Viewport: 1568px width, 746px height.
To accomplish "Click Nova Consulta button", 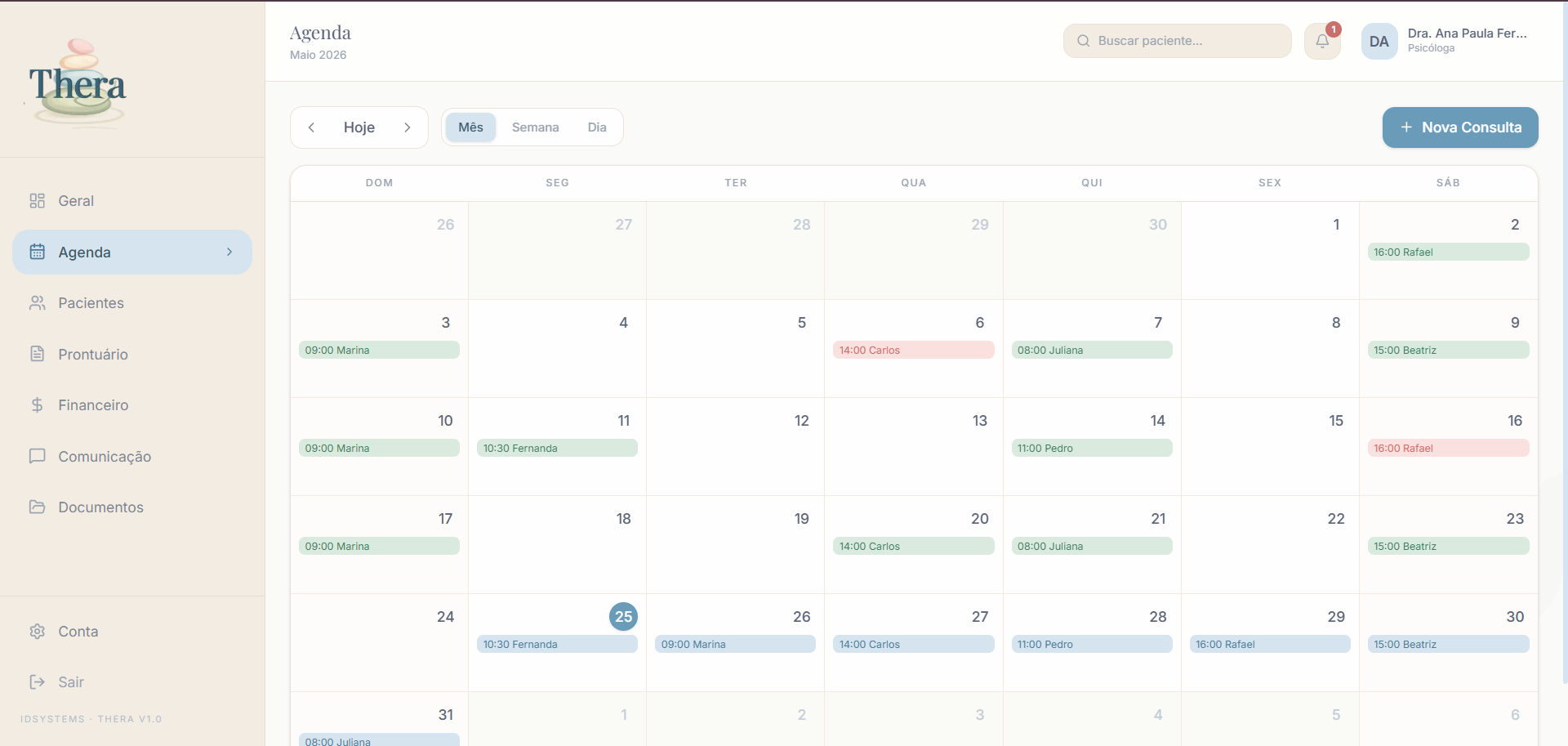I will [1460, 127].
